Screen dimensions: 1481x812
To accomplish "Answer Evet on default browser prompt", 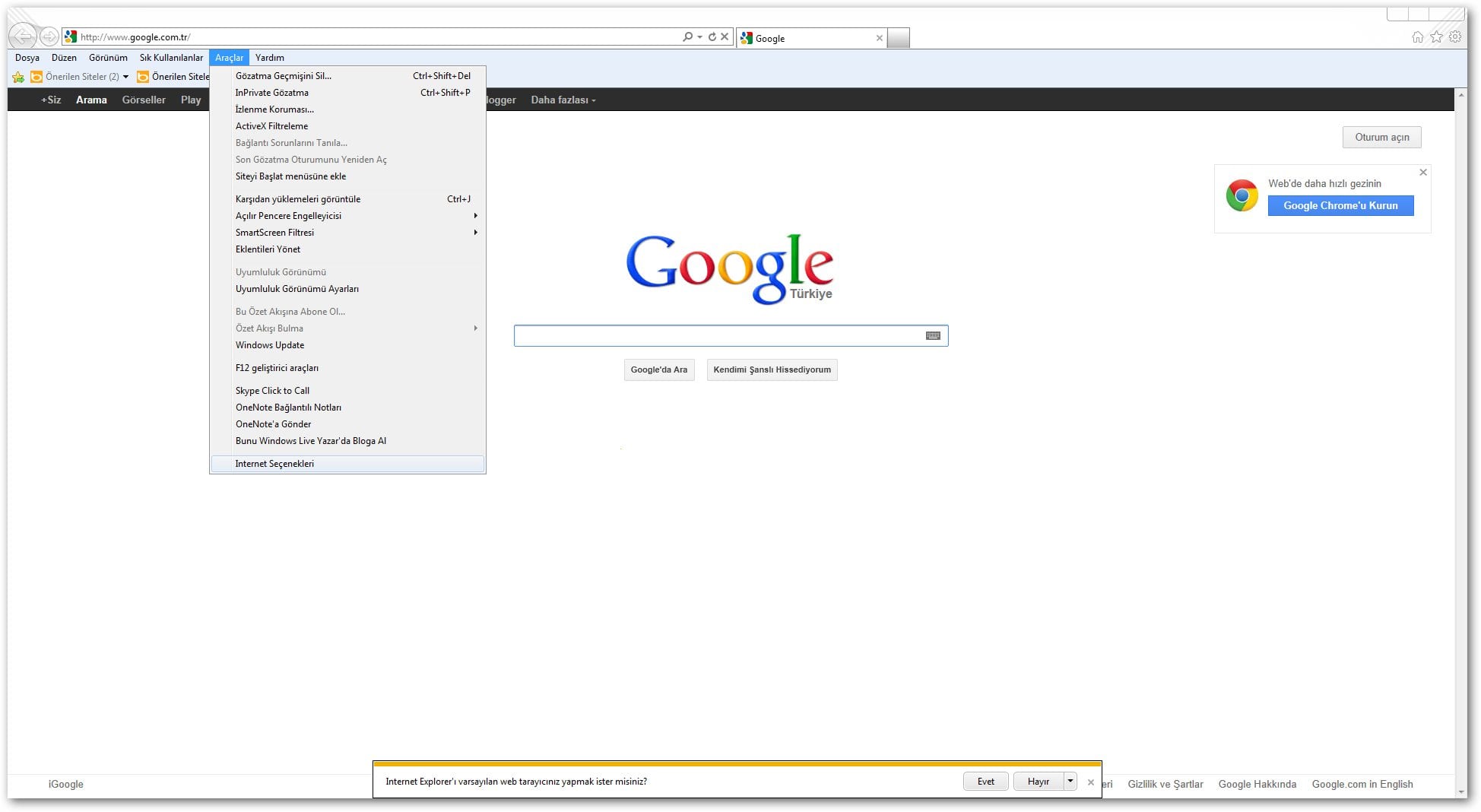I will pyautogui.click(x=986, y=781).
